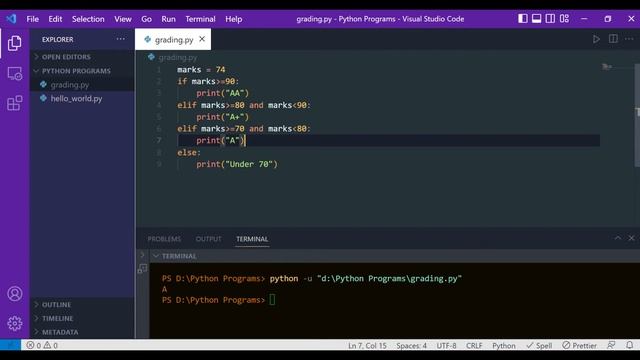
Task: Switch to the Problems panel tab
Action: 164,239
